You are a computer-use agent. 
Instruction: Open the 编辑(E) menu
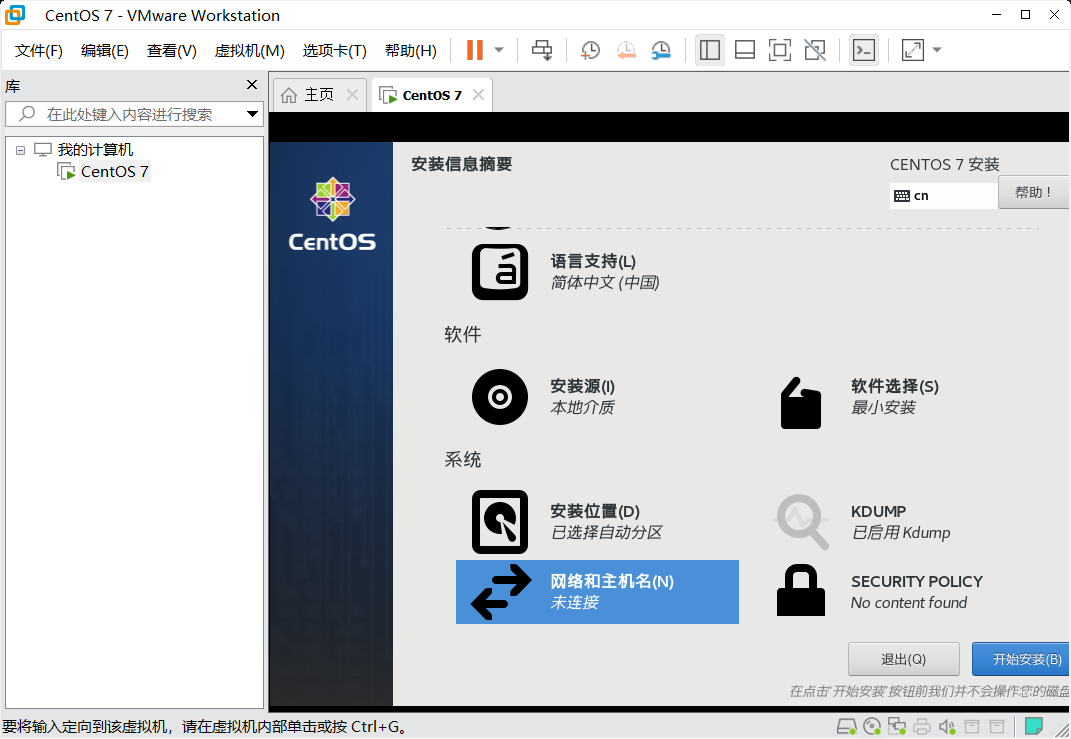pyautogui.click(x=105, y=51)
